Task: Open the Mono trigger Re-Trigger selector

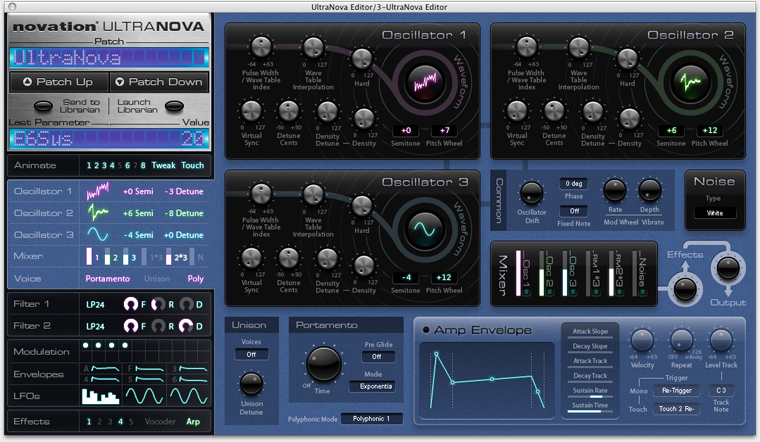Action: [x=677, y=390]
